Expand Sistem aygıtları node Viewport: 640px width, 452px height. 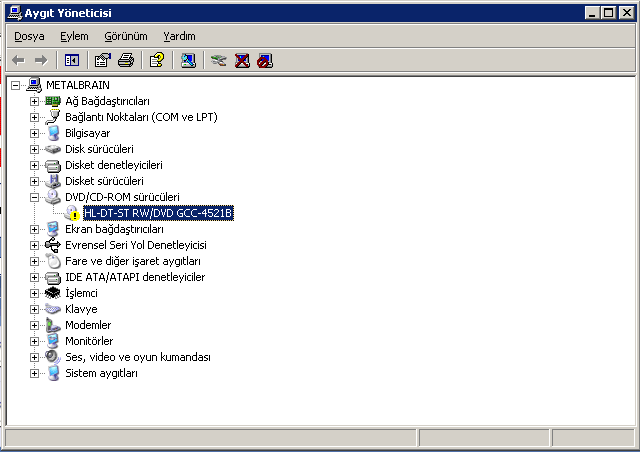tap(34, 373)
